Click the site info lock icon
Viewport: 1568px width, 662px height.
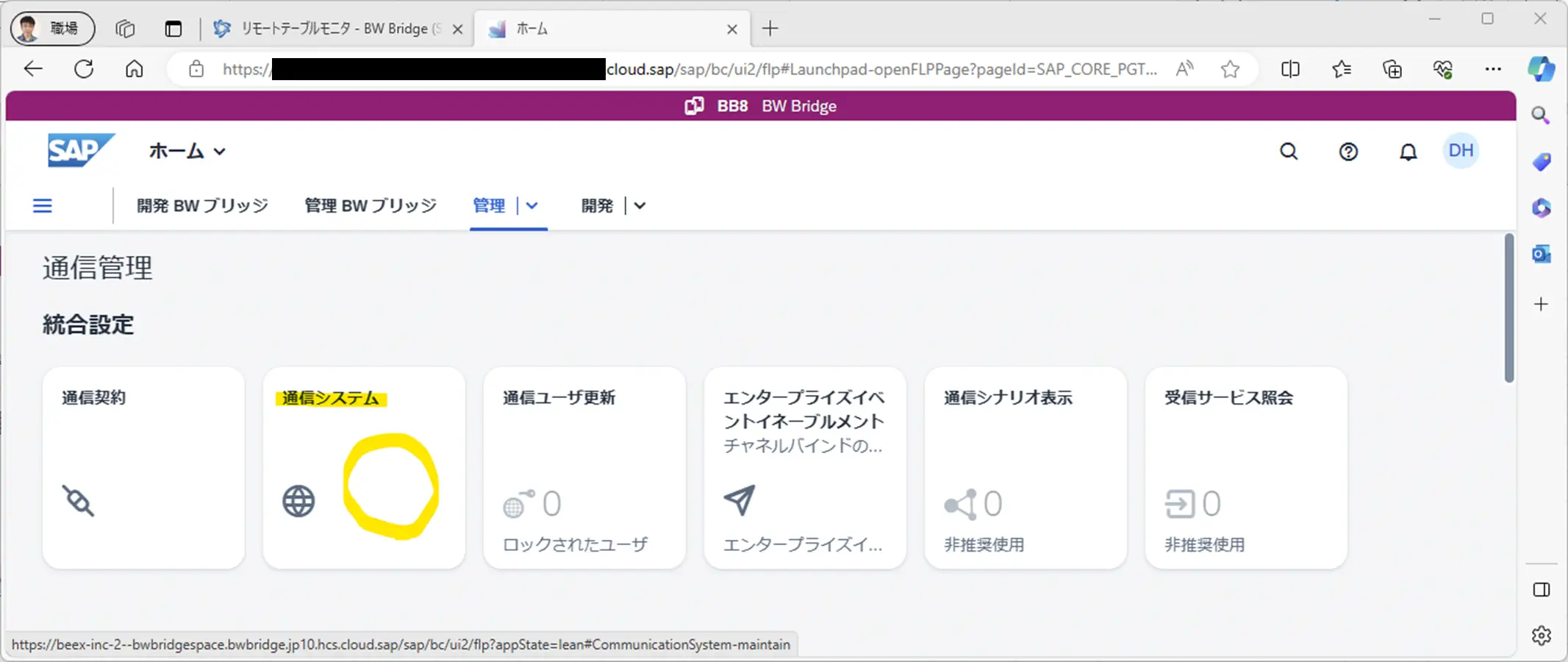[196, 69]
